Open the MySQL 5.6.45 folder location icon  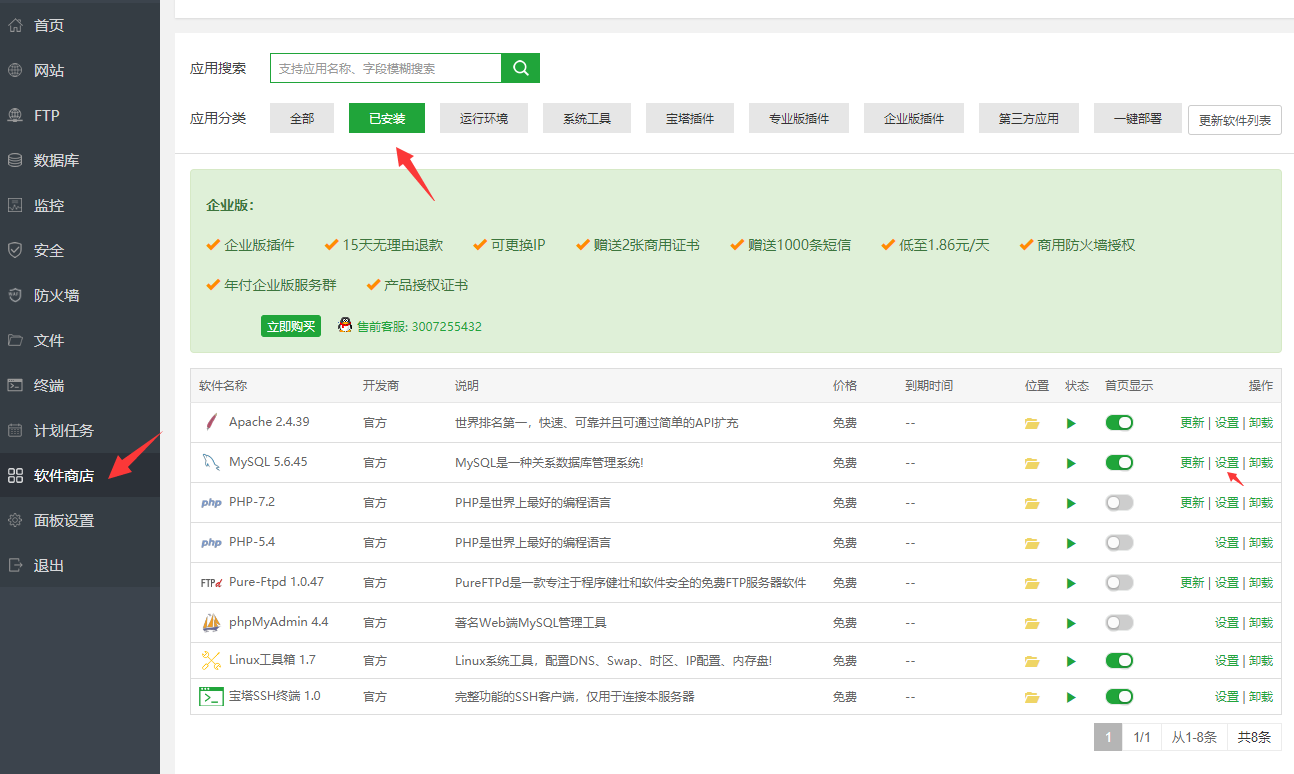[1032, 463]
